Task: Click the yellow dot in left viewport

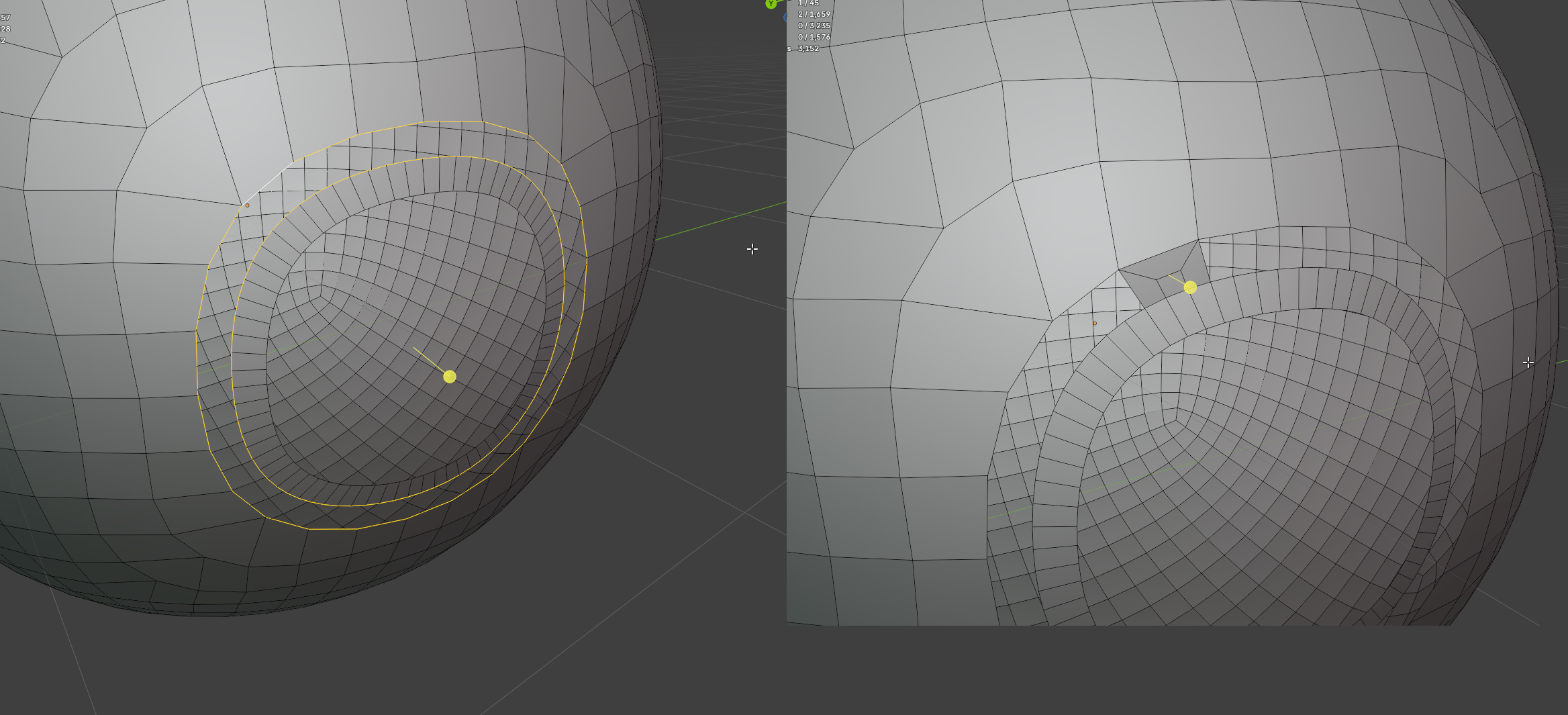Action: (450, 377)
